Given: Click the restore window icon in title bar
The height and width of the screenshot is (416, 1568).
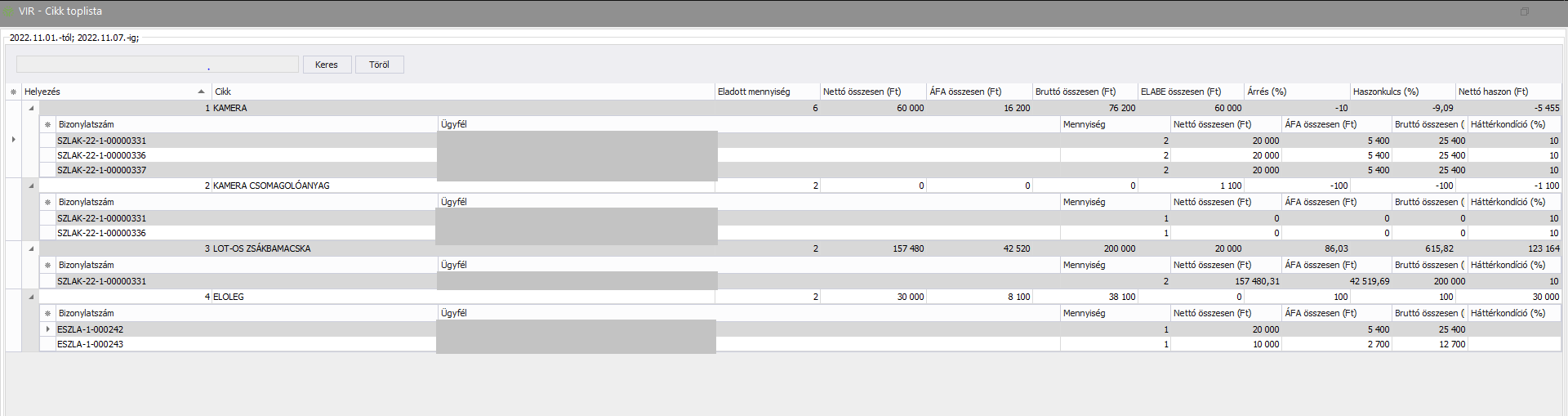Looking at the screenshot, I should pos(1524,12).
